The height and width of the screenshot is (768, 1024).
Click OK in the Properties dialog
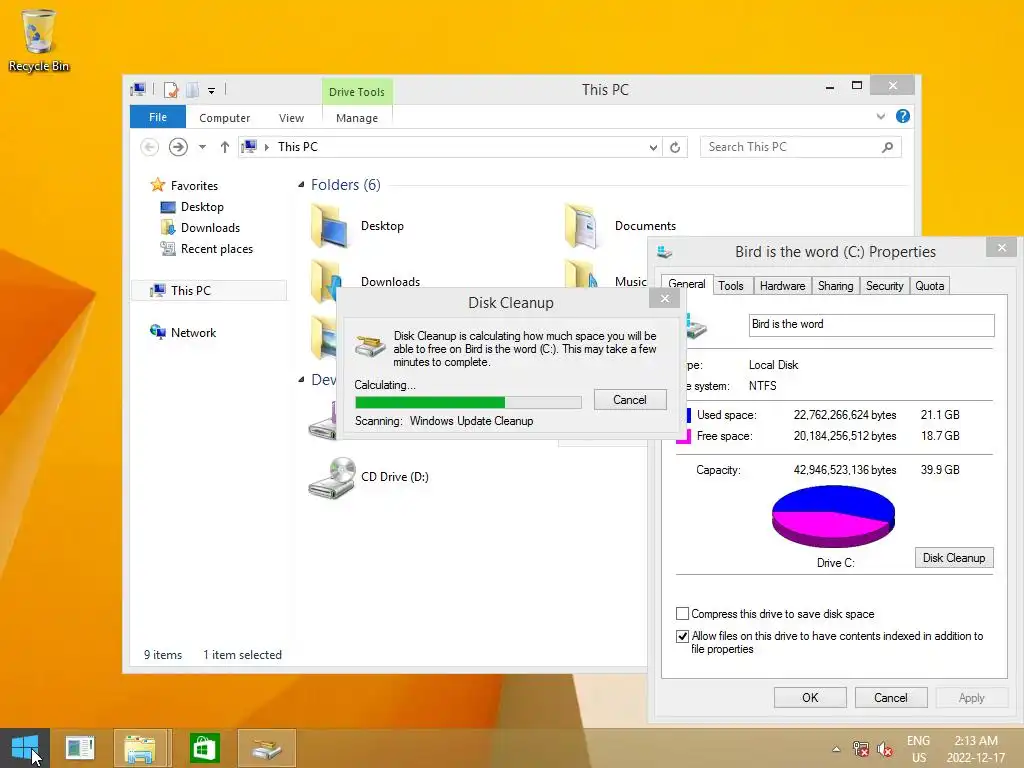coord(810,697)
